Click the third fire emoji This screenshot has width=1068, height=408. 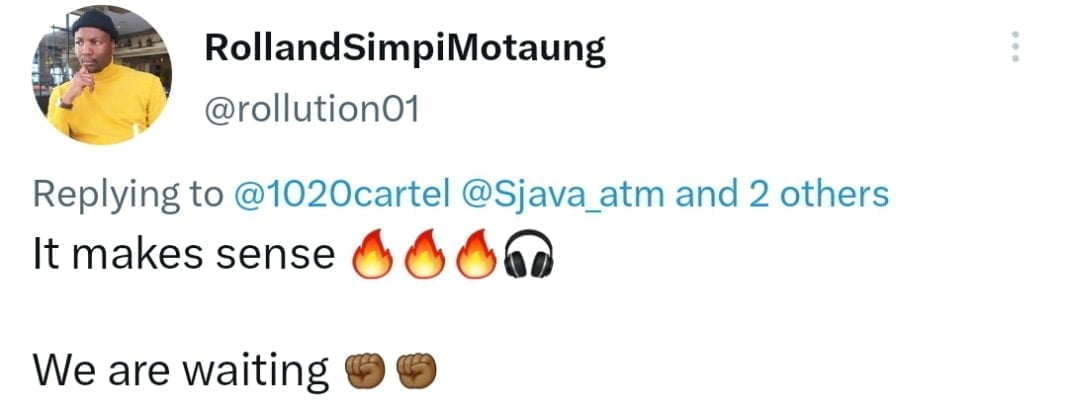click(x=476, y=254)
